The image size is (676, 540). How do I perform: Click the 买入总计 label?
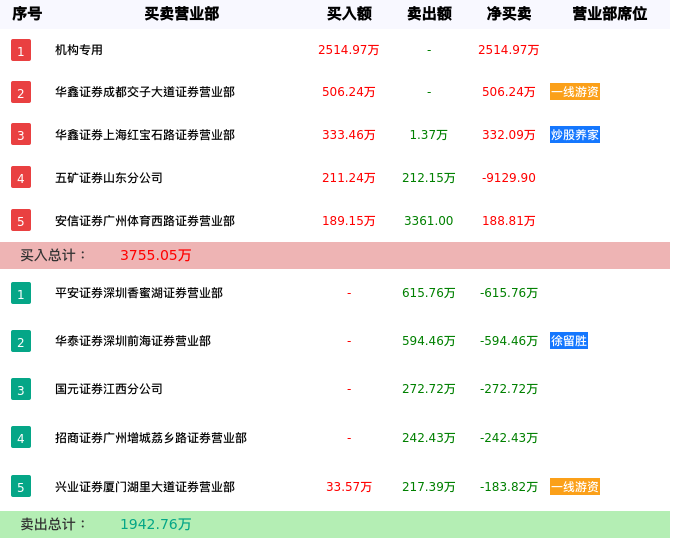(53, 255)
